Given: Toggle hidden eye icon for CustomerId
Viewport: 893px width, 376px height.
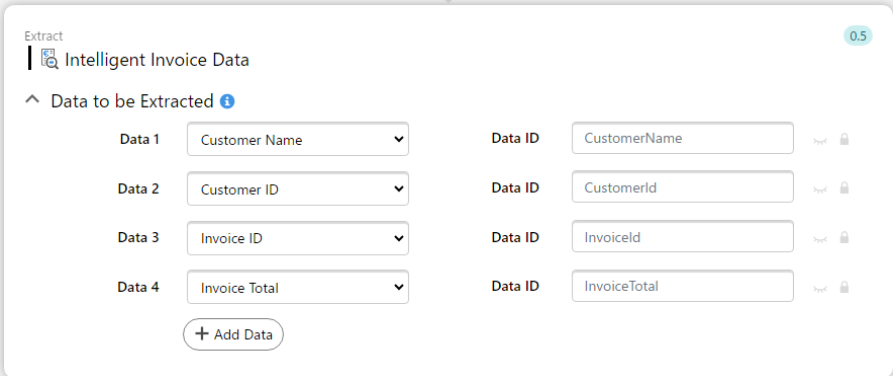Looking at the screenshot, I should pos(820,190).
